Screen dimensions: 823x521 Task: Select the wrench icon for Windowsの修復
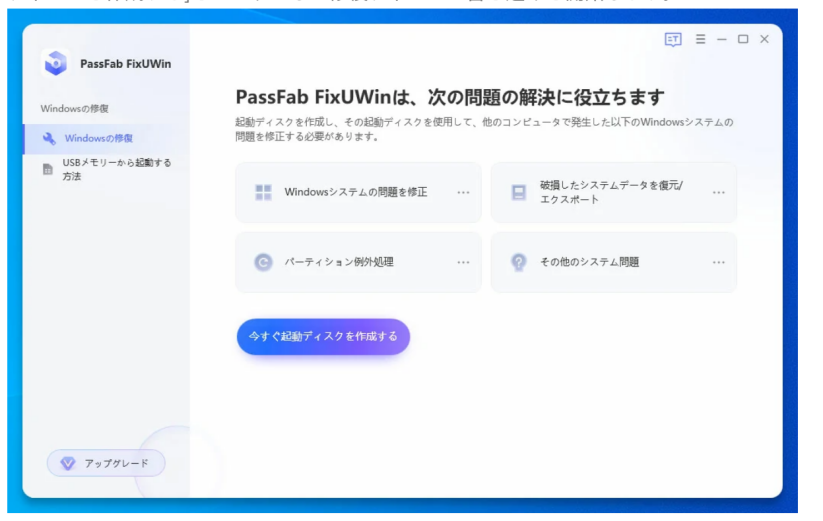pyautogui.click(x=49, y=139)
